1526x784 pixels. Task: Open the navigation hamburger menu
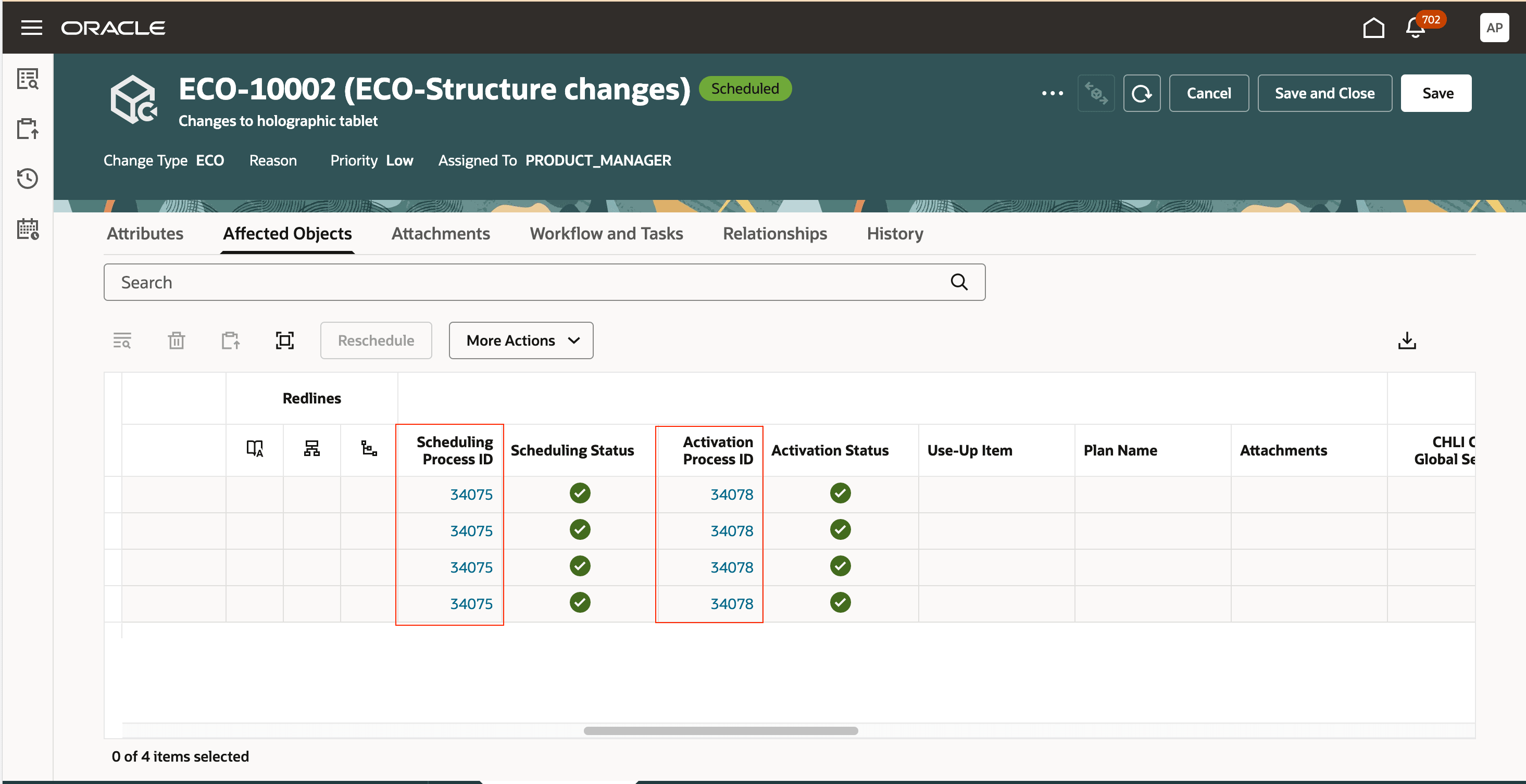31,27
